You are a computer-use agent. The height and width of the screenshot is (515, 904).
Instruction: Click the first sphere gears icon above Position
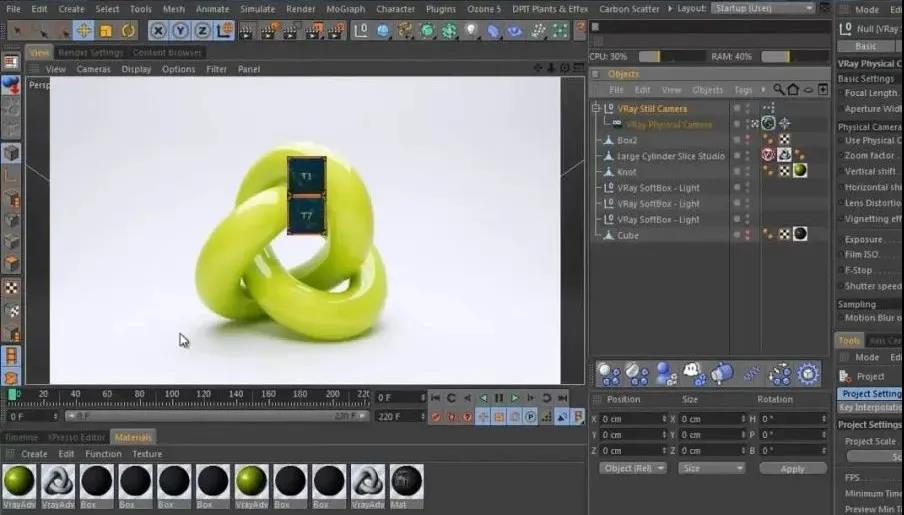609,374
